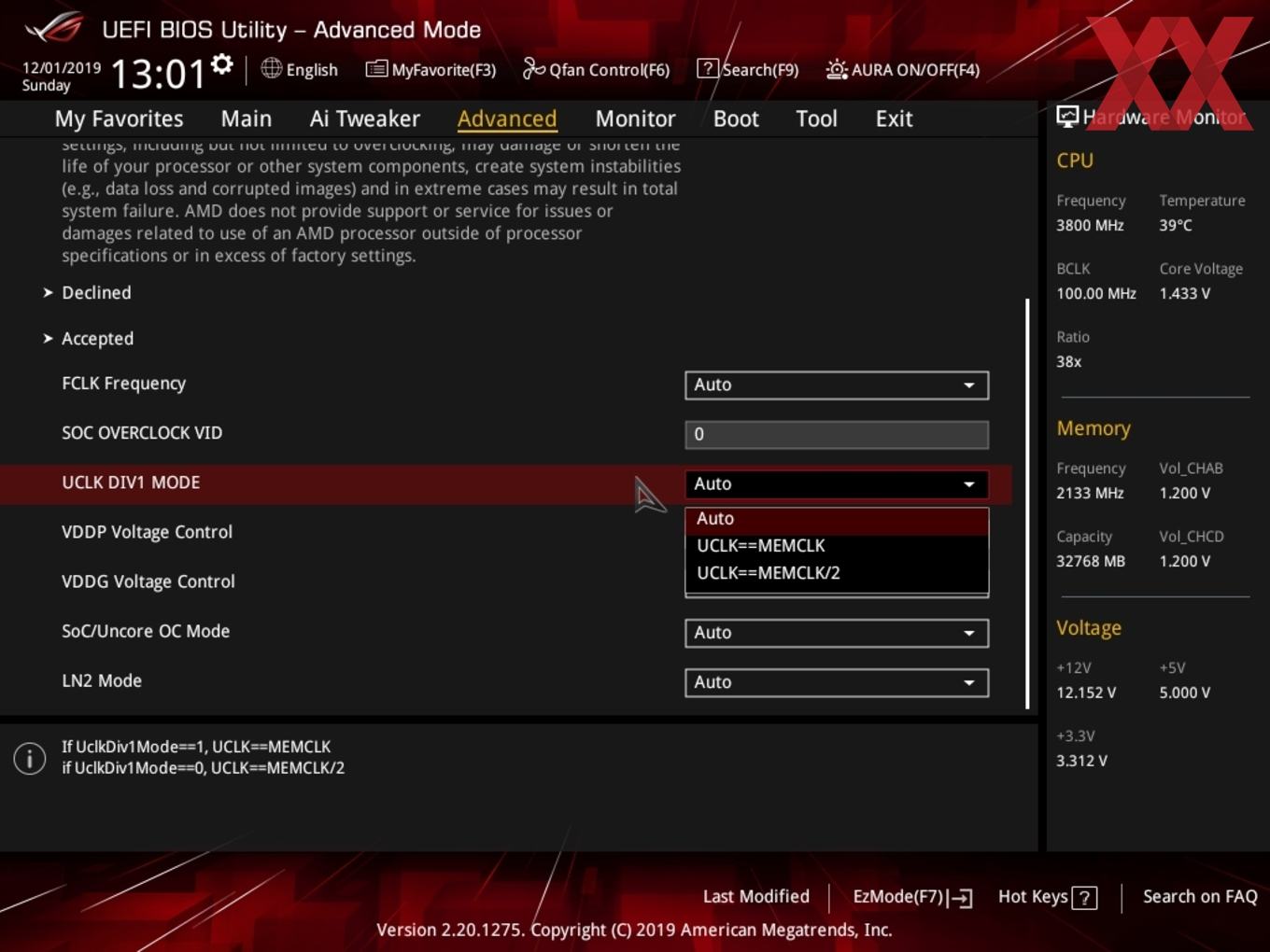This screenshot has width=1270, height=952.
Task: Click the settings gear beside the clock
Action: (x=222, y=64)
